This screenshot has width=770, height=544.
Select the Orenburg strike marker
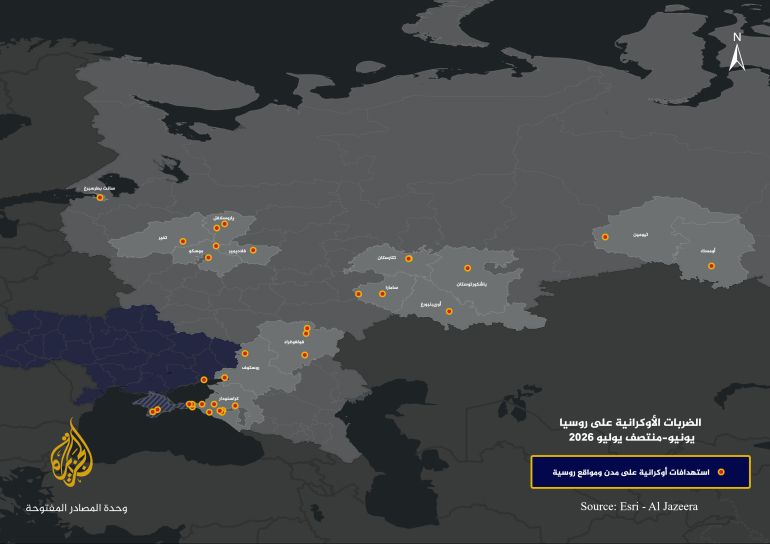pyautogui.click(x=449, y=311)
